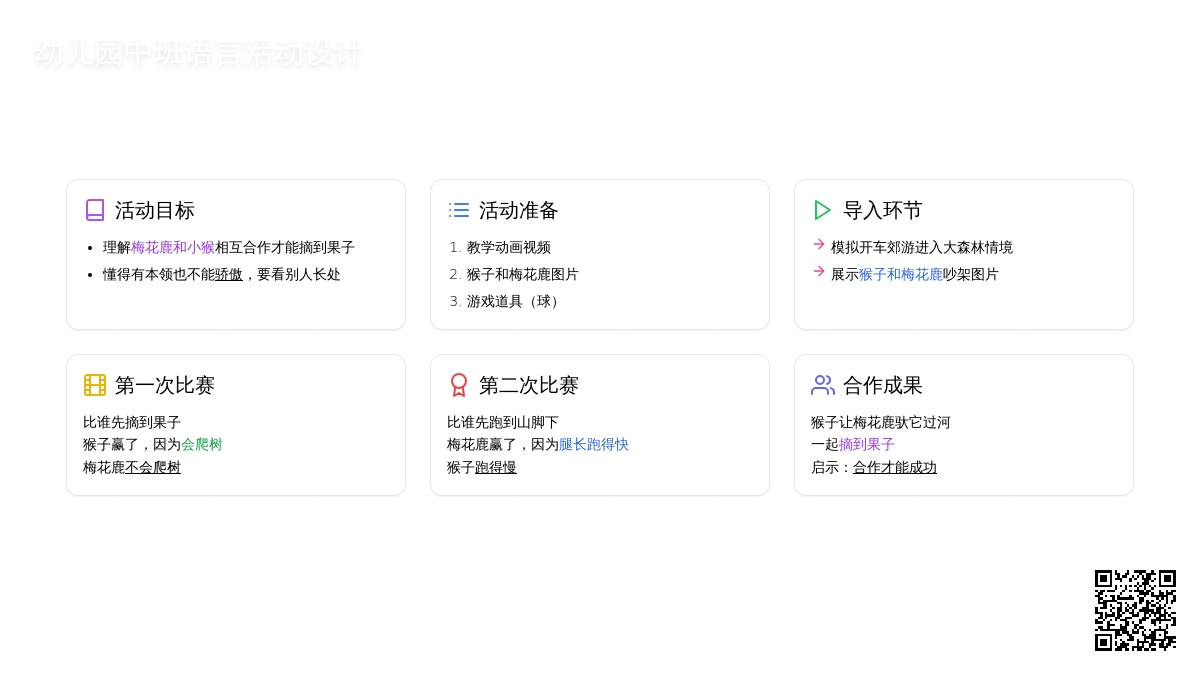Click the pink arrow before 展示猴子和梅花鹿吵架图片

819,271
